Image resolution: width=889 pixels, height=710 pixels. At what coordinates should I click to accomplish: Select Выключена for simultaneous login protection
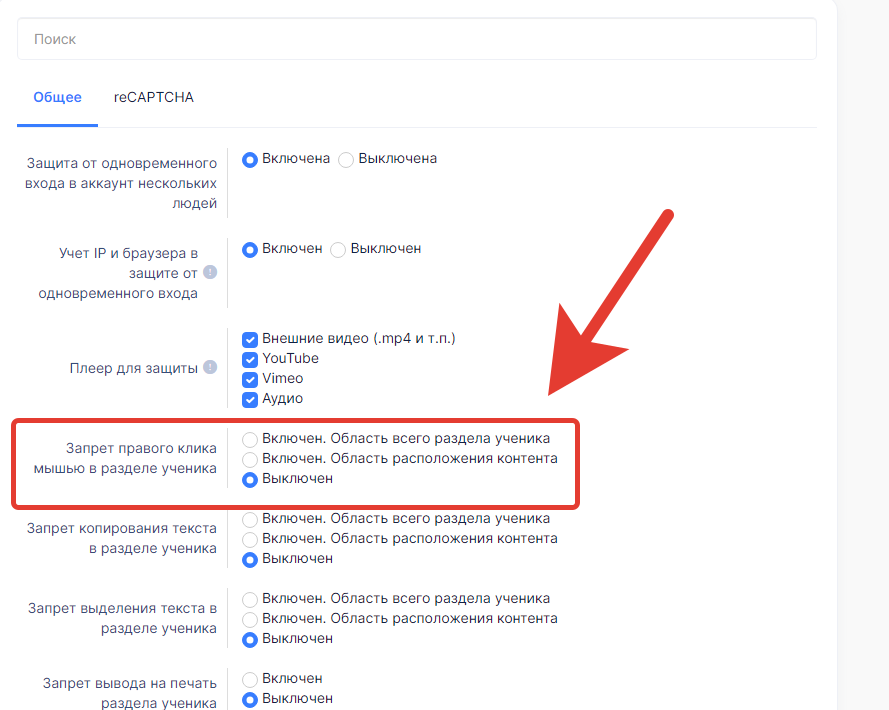346,160
